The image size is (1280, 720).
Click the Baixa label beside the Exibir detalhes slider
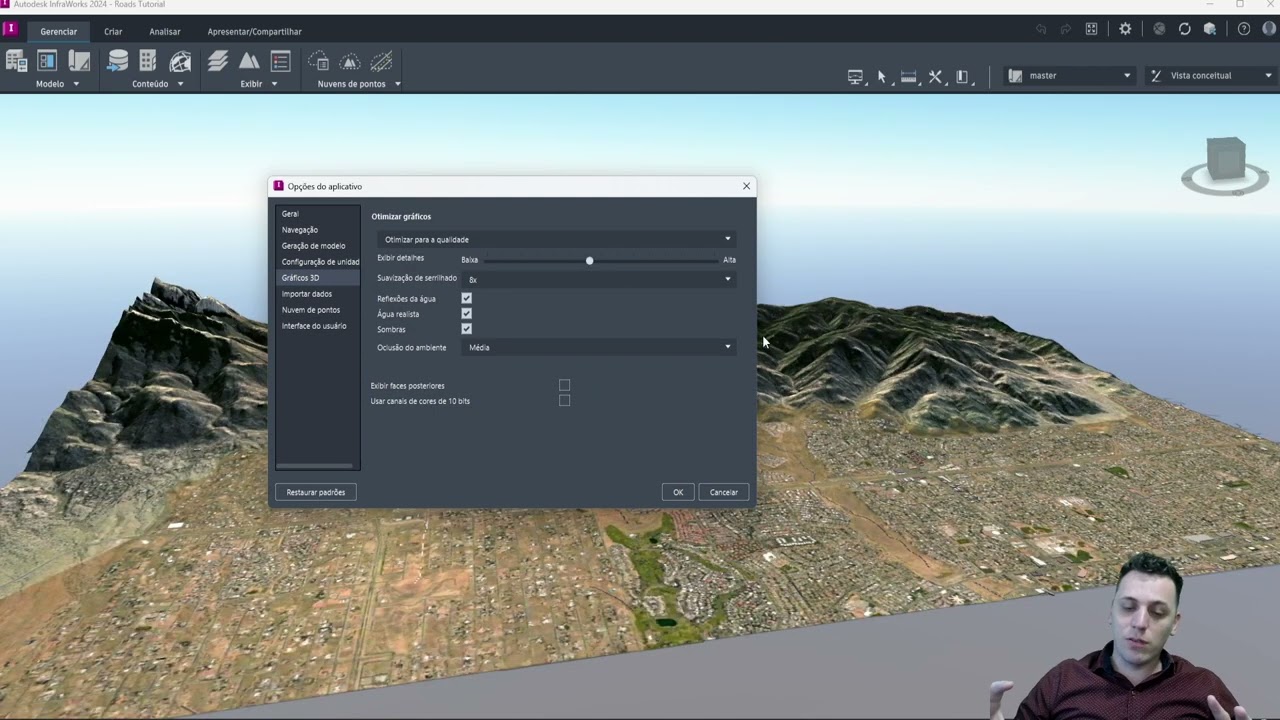(469, 260)
